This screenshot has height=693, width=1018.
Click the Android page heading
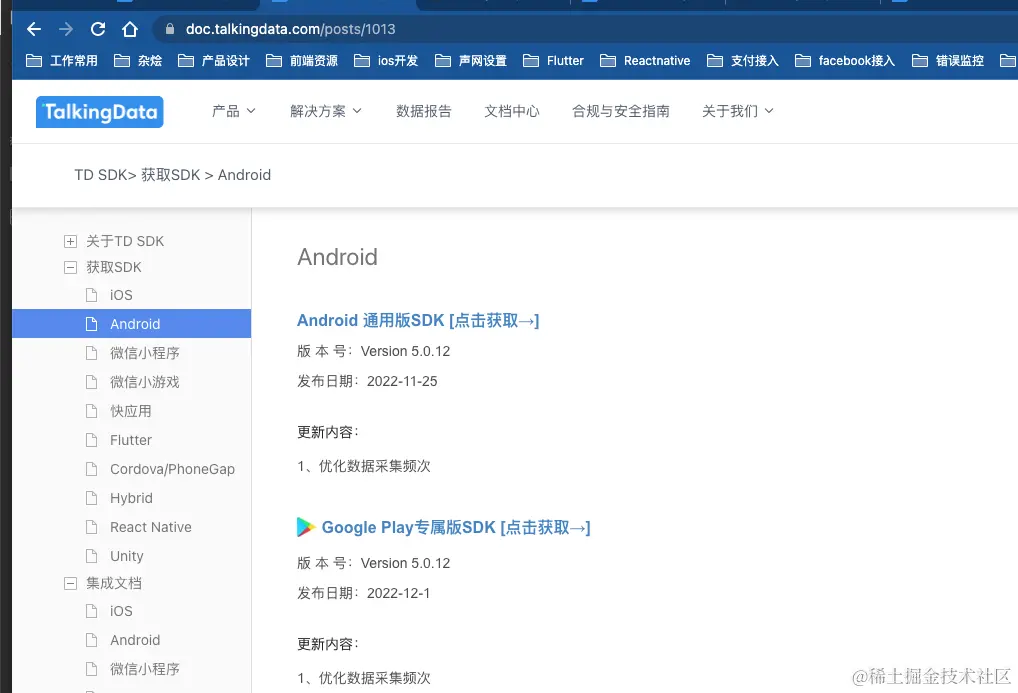(x=337, y=257)
